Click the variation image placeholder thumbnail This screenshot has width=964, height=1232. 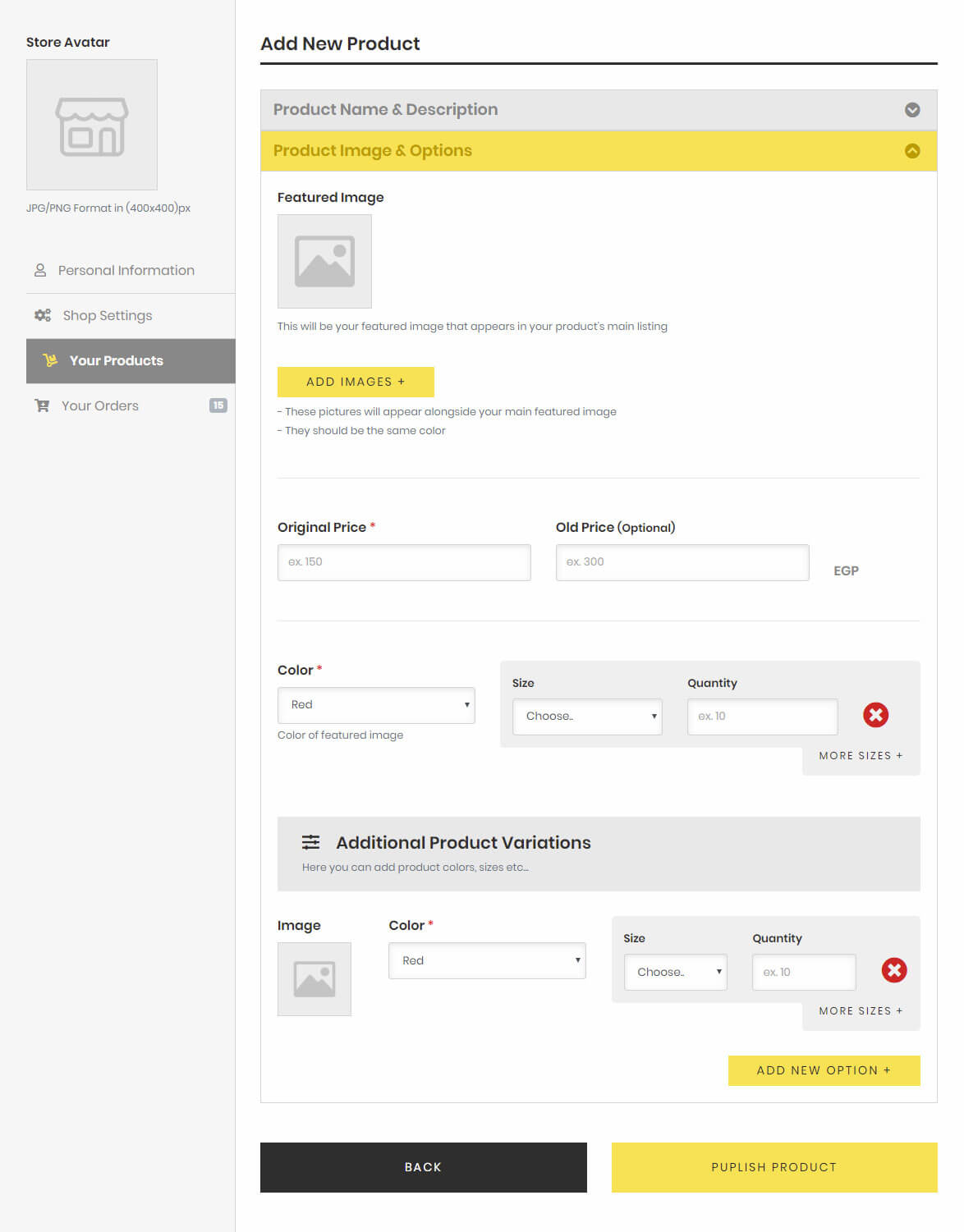(314, 979)
